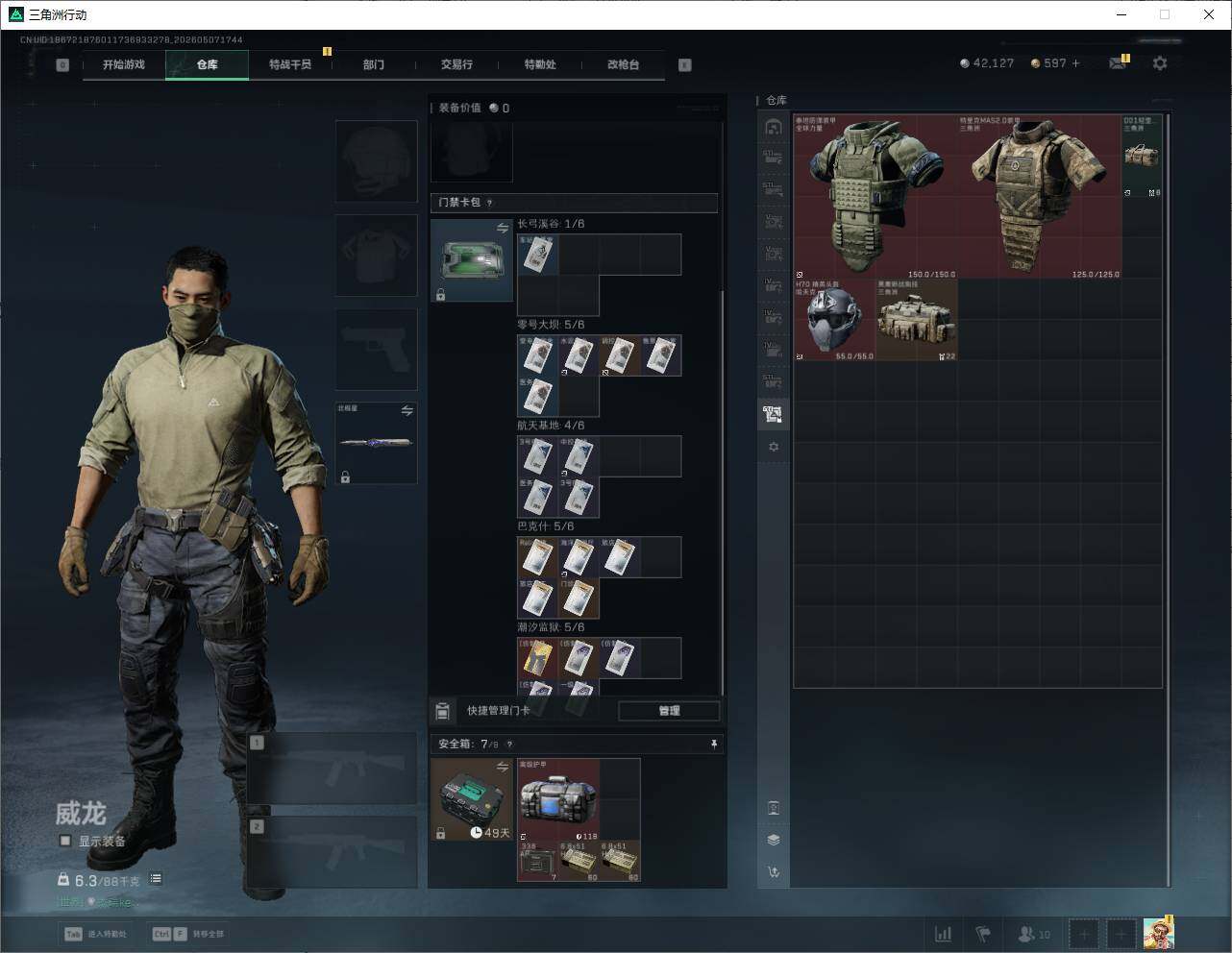Click the empty body armor equipment slot
1232x953 pixels.
(x=376, y=256)
